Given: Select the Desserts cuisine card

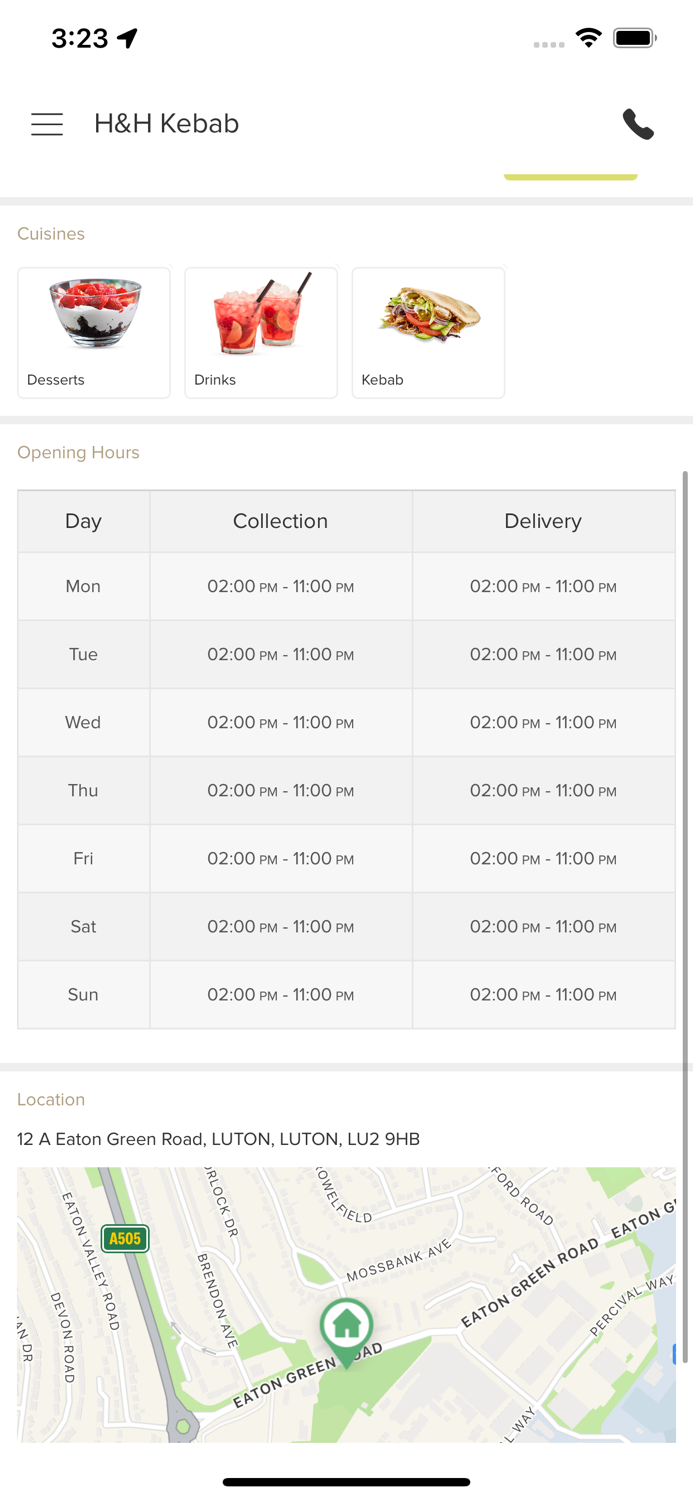Looking at the screenshot, I should [94, 333].
